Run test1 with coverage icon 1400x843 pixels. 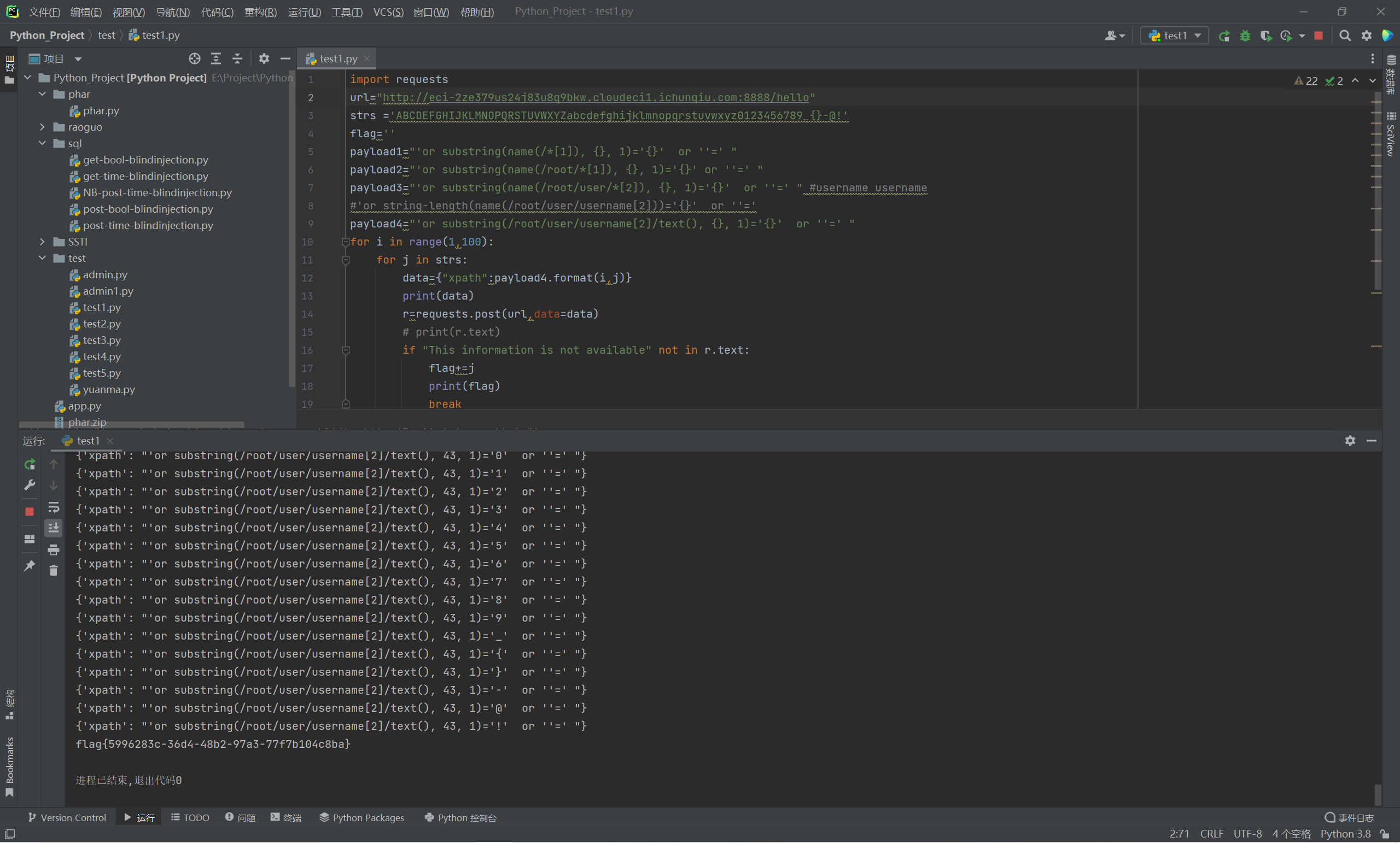(1266, 36)
